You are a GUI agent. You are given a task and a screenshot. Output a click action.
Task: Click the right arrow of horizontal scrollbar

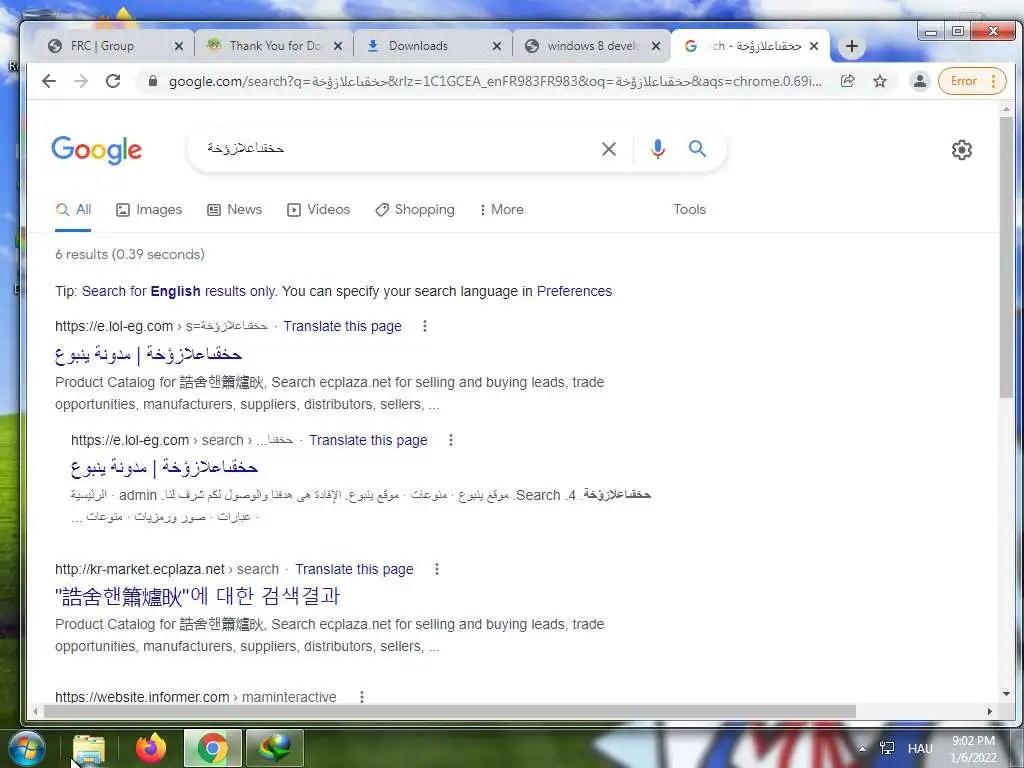(989, 711)
